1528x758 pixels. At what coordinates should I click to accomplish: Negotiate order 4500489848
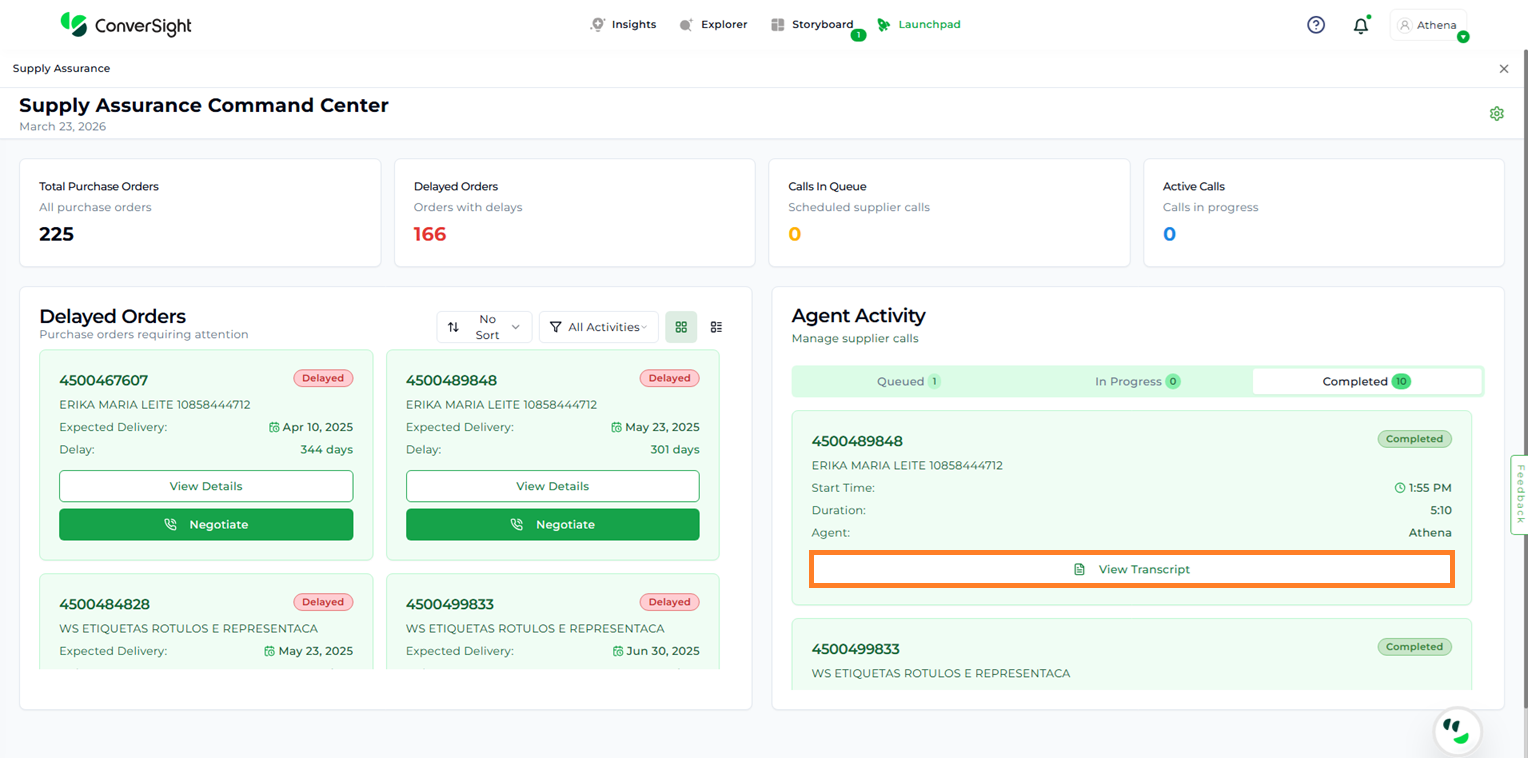coord(552,524)
